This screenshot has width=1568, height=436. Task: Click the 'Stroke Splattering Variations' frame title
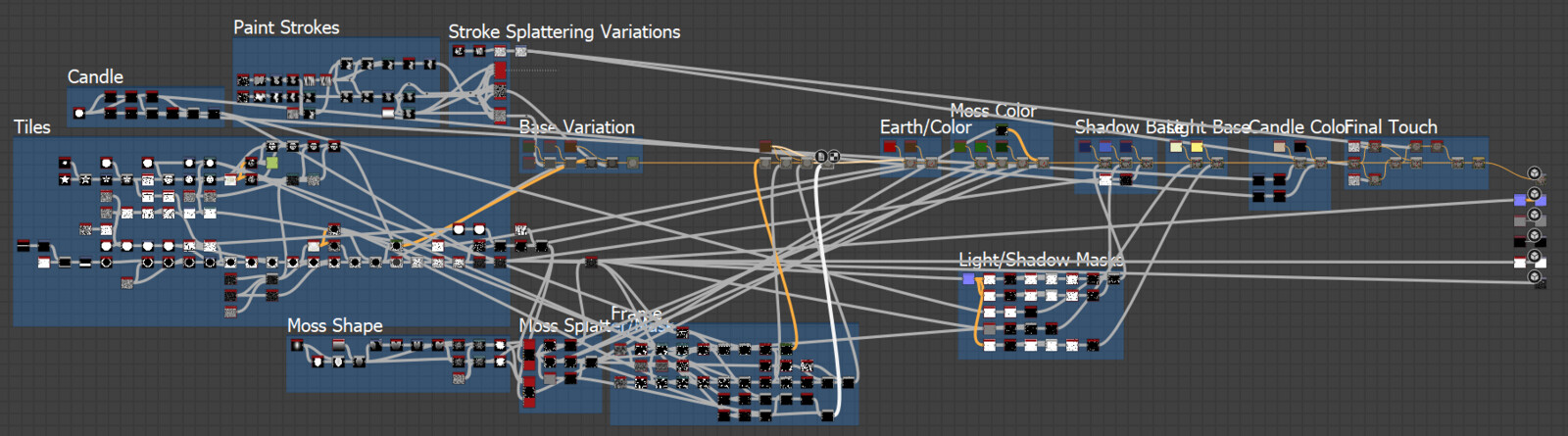(x=564, y=32)
